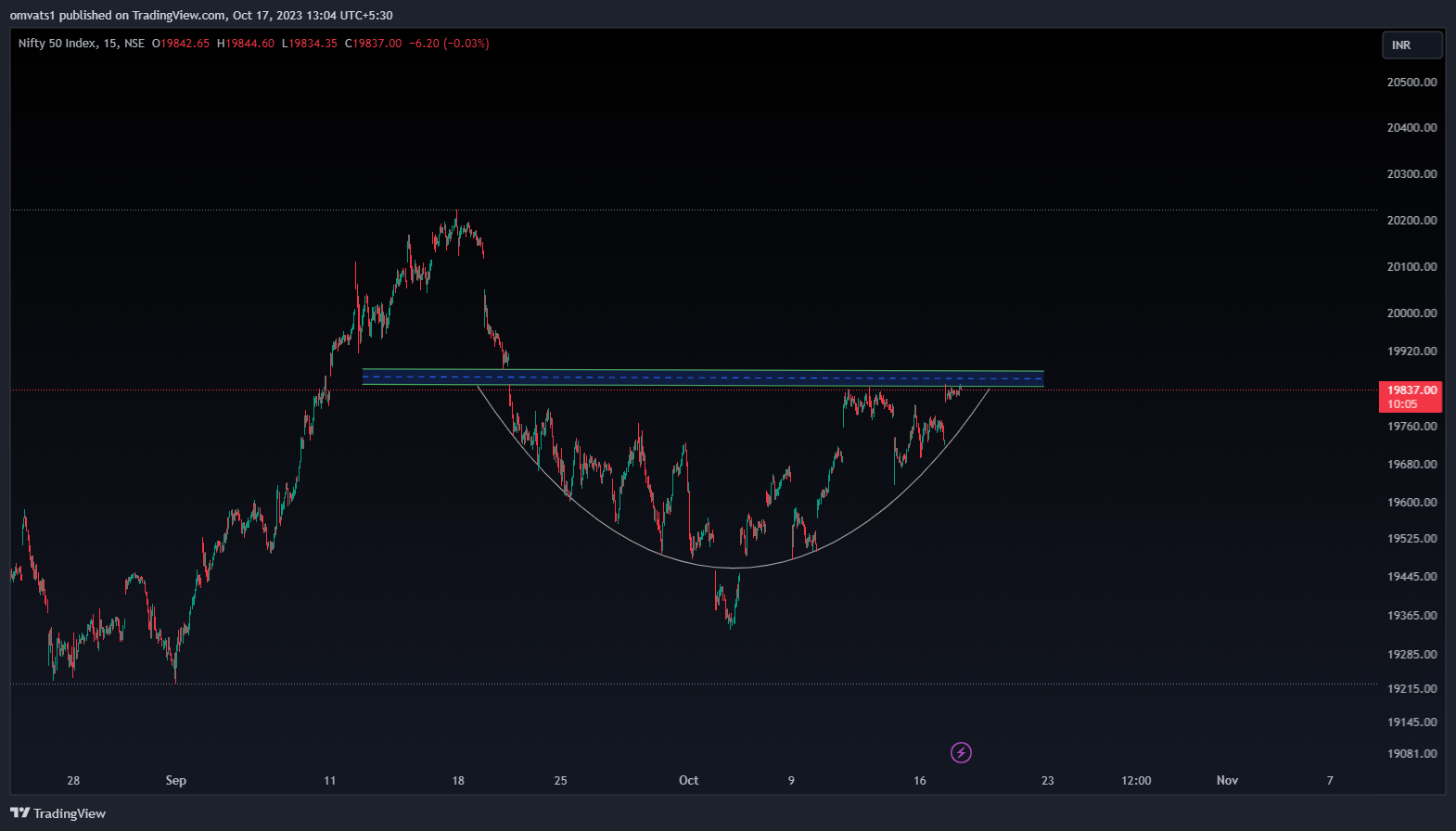
Task: Click the low price value L19834.35
Action: [x=310, y=44]
